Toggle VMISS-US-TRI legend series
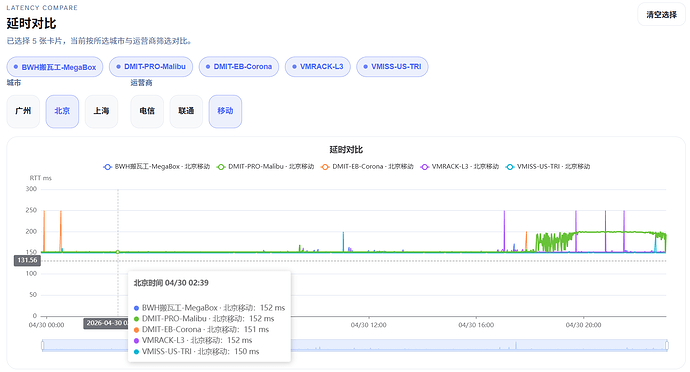The height and width of the screenshot is (372, 690). 548,167
